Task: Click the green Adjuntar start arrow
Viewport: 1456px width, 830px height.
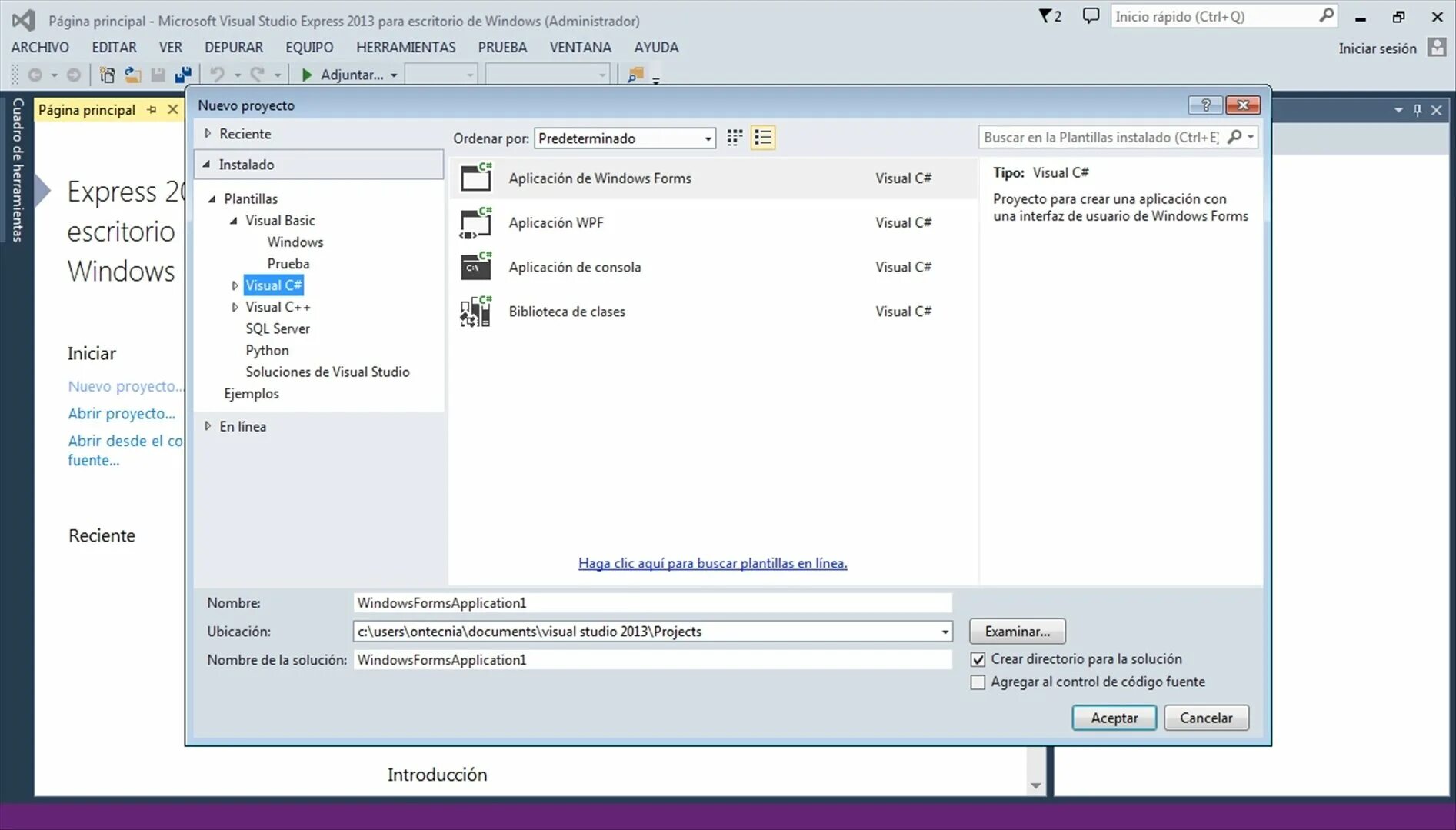Action: (307, 75)
